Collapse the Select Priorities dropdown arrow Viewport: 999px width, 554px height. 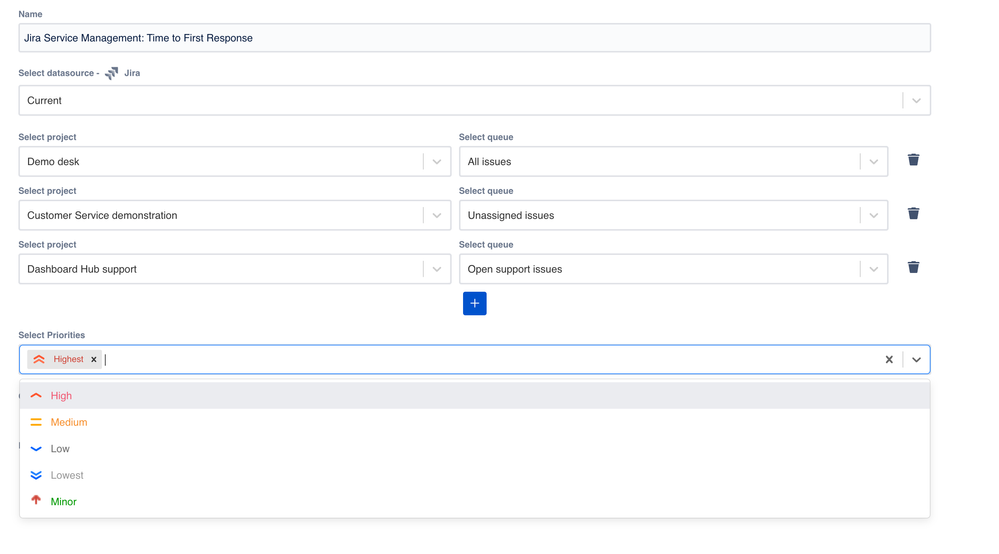(916, 359)
